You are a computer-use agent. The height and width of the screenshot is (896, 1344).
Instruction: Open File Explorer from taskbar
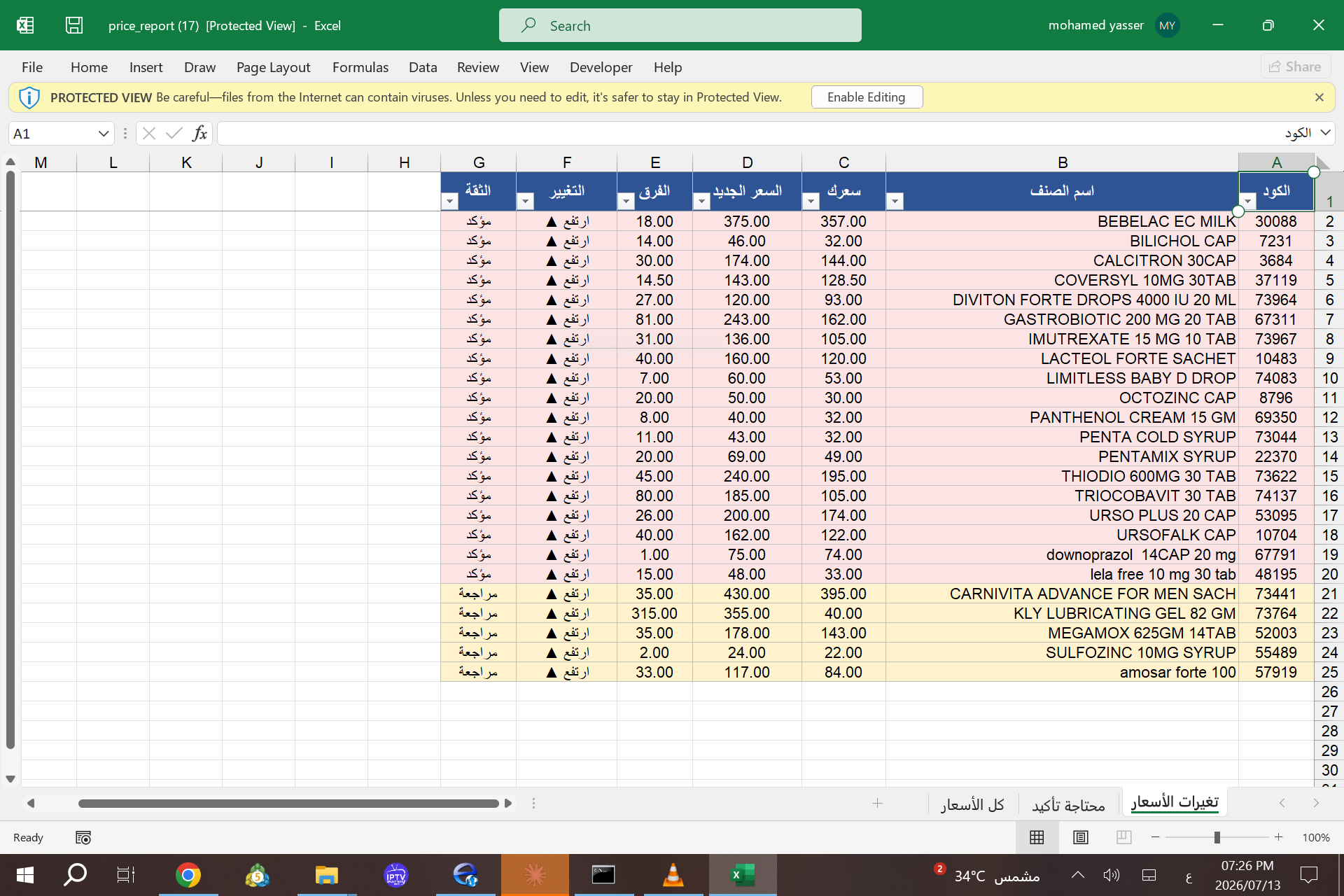pos(327,875)
